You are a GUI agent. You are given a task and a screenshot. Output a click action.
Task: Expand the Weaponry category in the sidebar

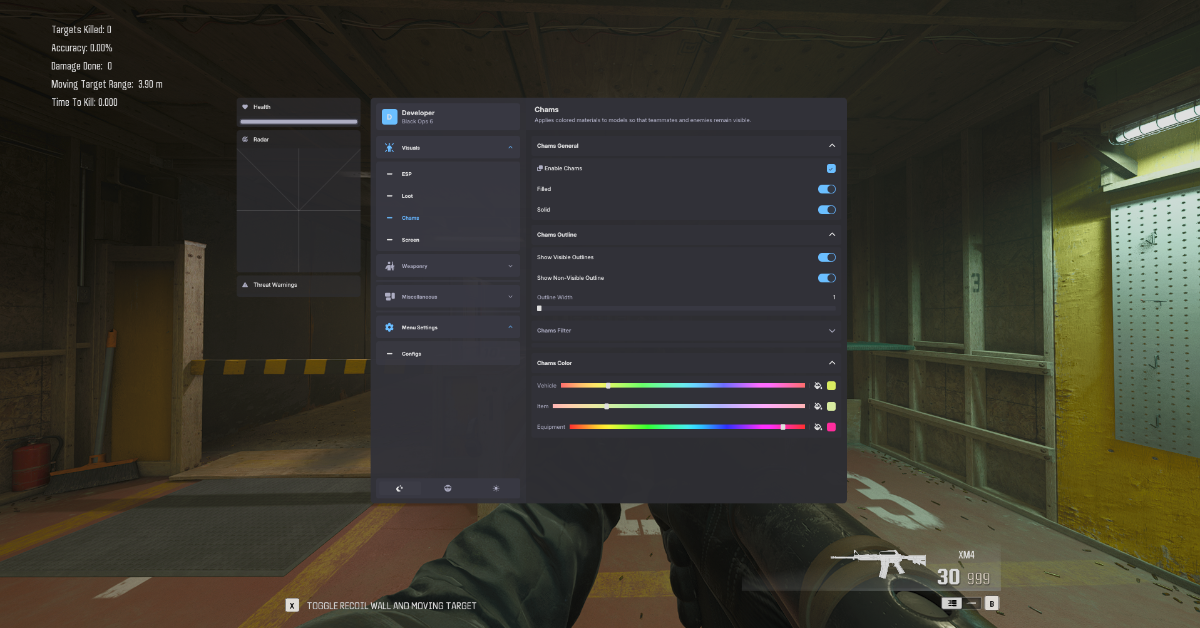(x=448, y=266)
